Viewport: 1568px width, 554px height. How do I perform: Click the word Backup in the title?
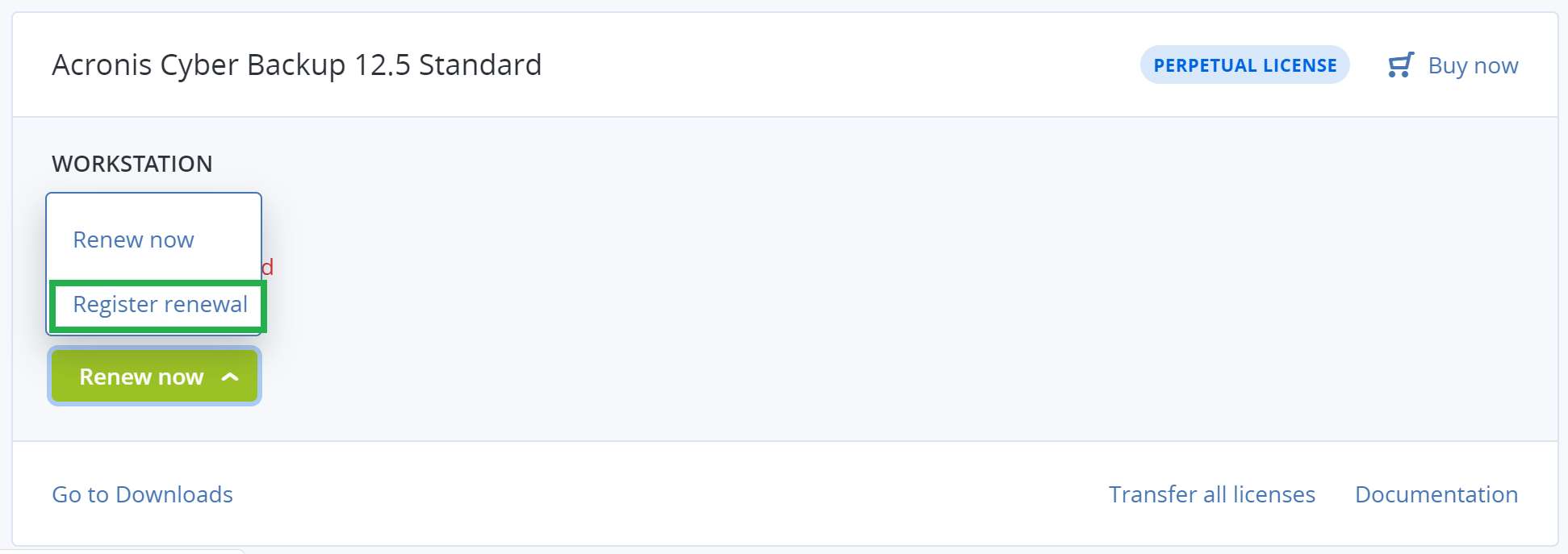point(295,65)
